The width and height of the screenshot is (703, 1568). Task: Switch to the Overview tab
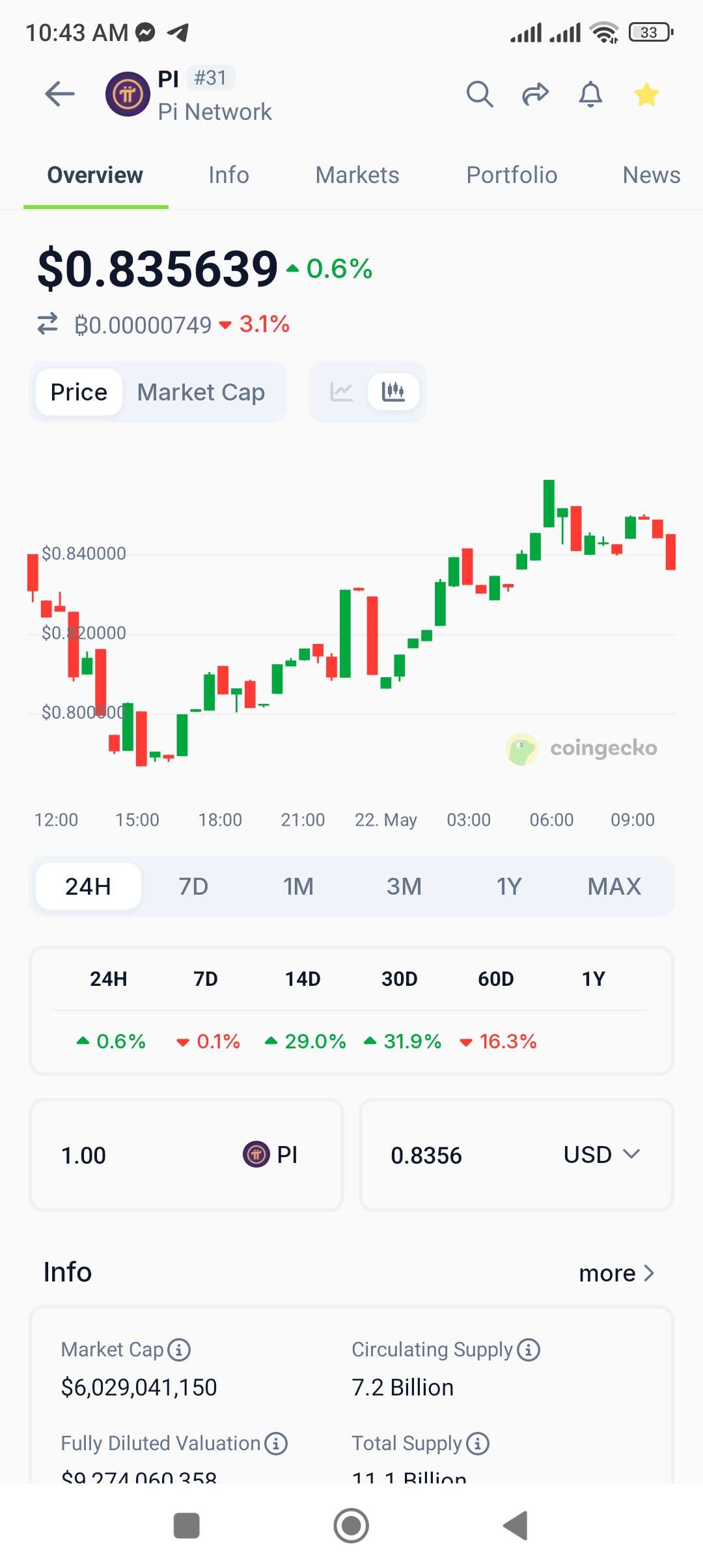point(95,175)
